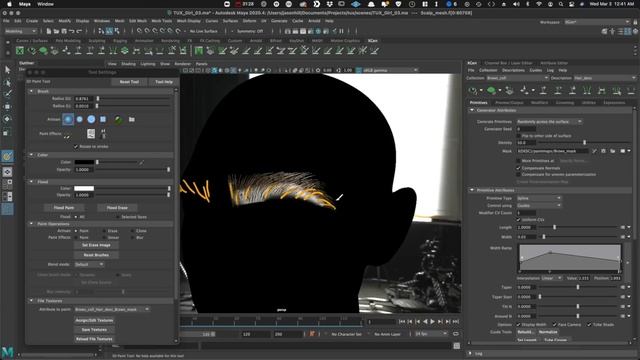Click the active 3D Paint tool icon

[7, 156]
